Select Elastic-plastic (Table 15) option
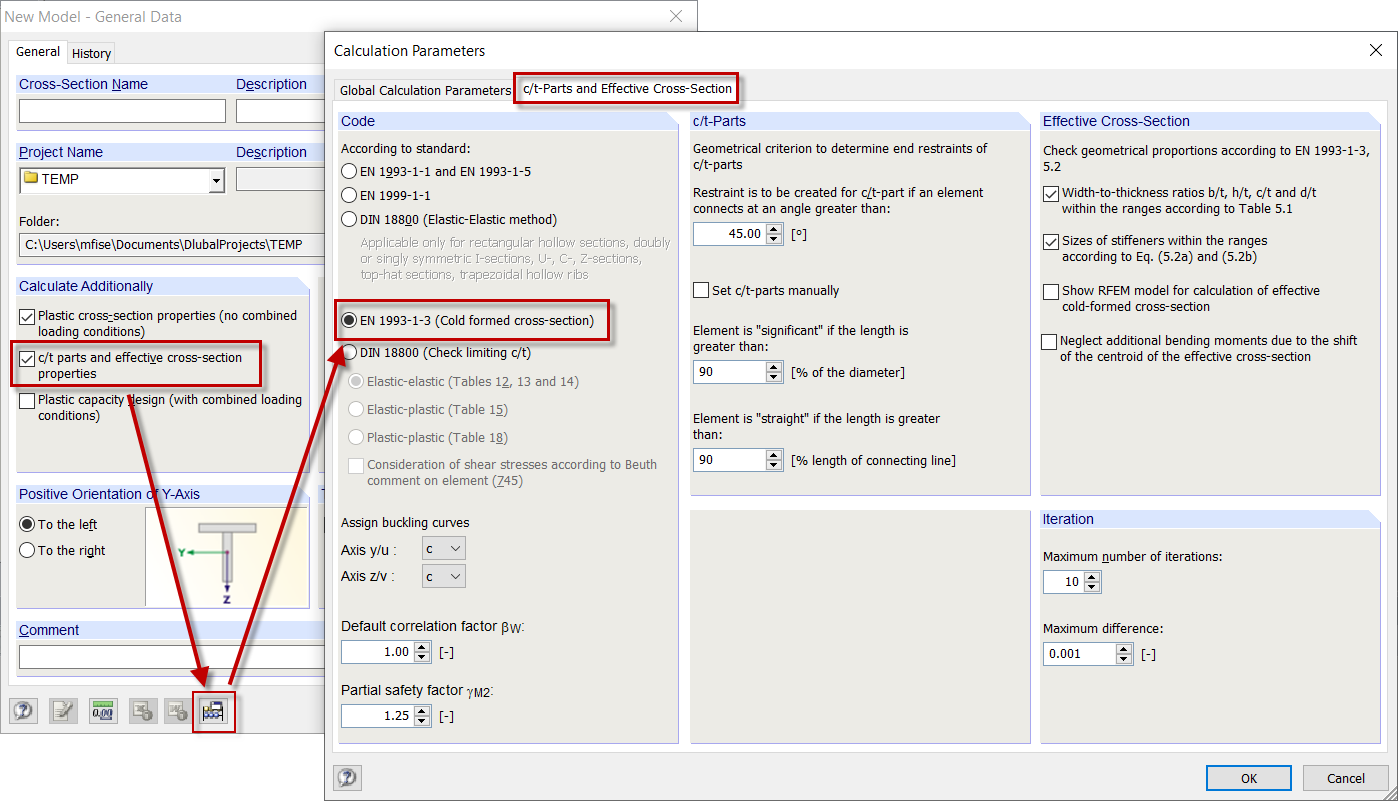1398x801 pixels. [x=356, y=409]
